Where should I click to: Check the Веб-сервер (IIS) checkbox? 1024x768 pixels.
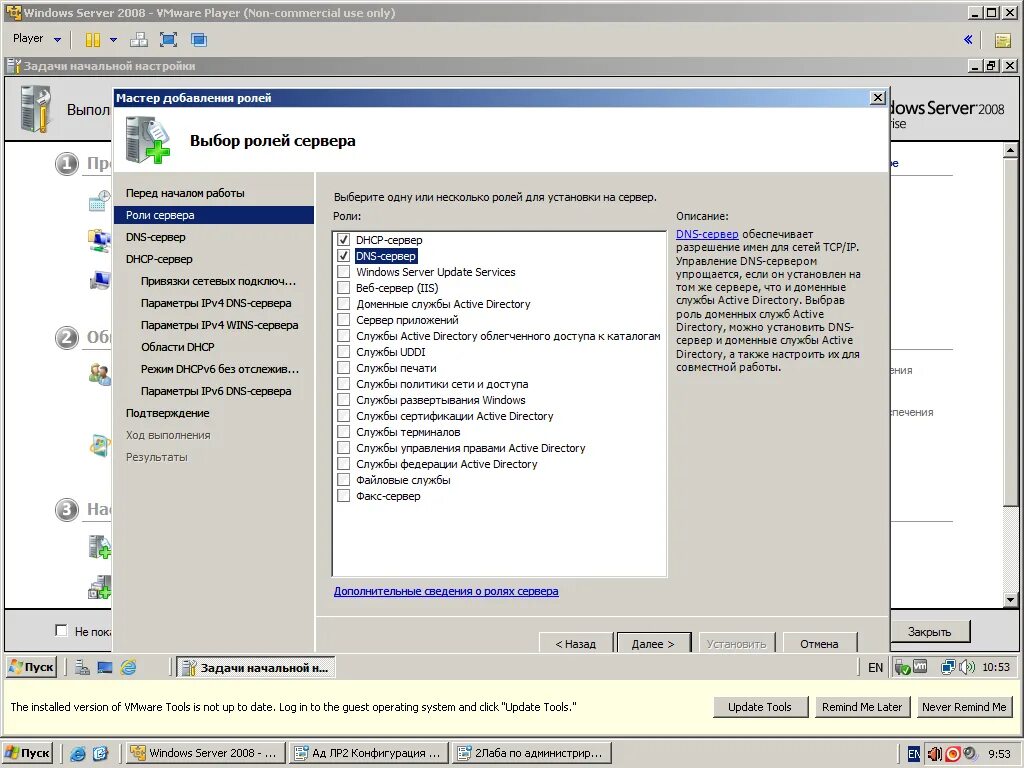pos(344,288)
